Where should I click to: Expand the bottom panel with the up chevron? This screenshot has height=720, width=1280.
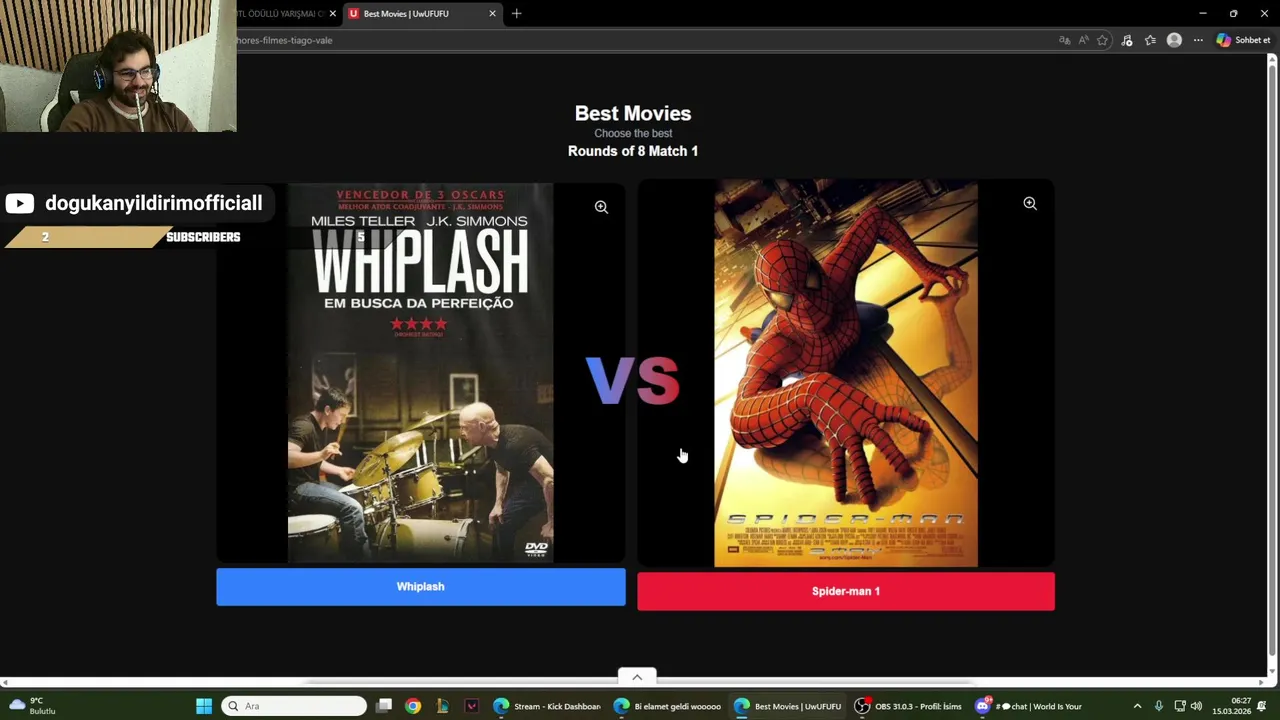pyautogui.click(x=637, y=677)
